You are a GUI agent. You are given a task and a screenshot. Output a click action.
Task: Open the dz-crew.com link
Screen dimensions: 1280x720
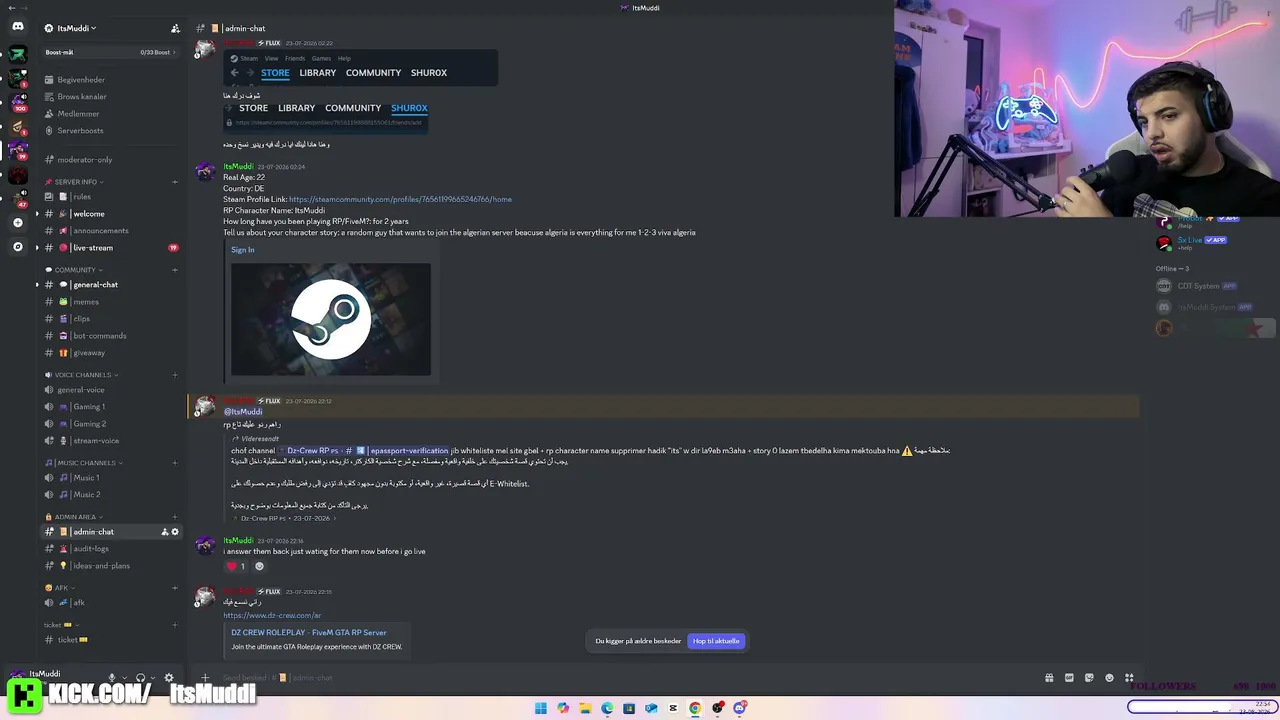pyautogui.click(x=272, y=616)
